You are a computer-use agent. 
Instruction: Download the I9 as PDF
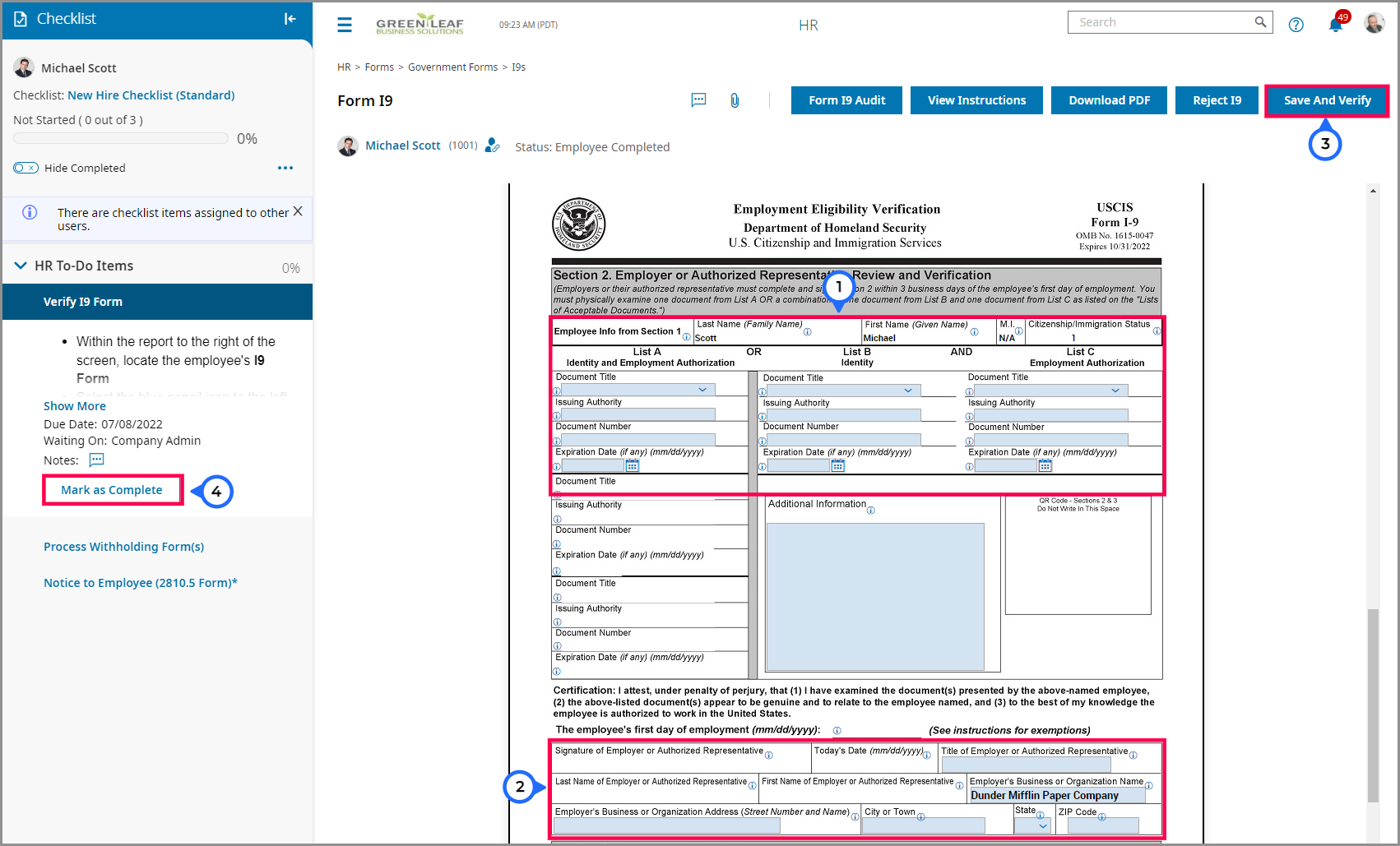[1109, 100]
